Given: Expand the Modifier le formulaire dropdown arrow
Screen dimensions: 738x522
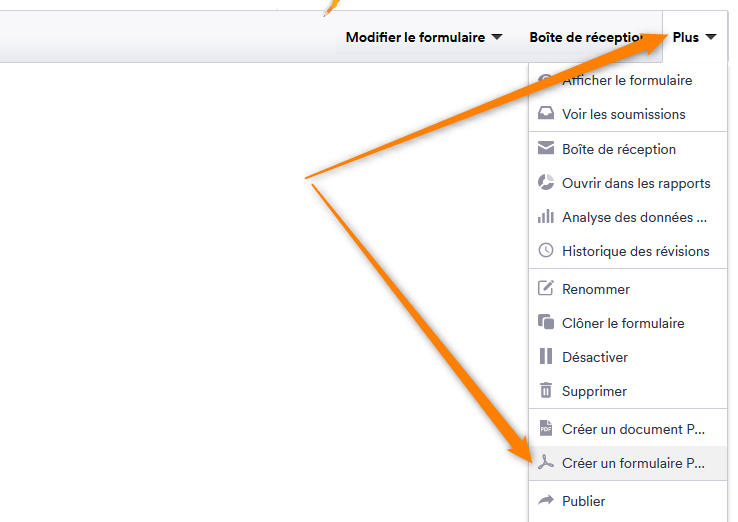Looking at the screenshot, I should tap(497, 37).
